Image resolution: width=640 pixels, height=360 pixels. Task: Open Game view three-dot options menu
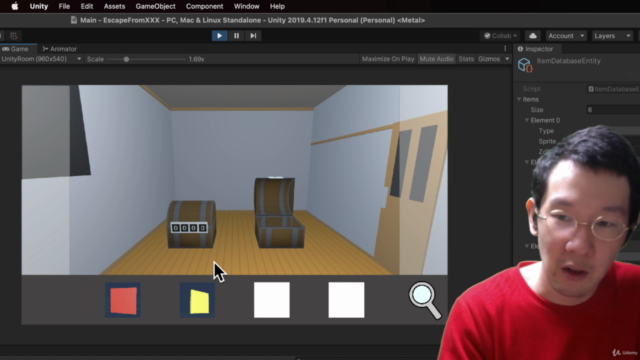(x=505, y=49)
